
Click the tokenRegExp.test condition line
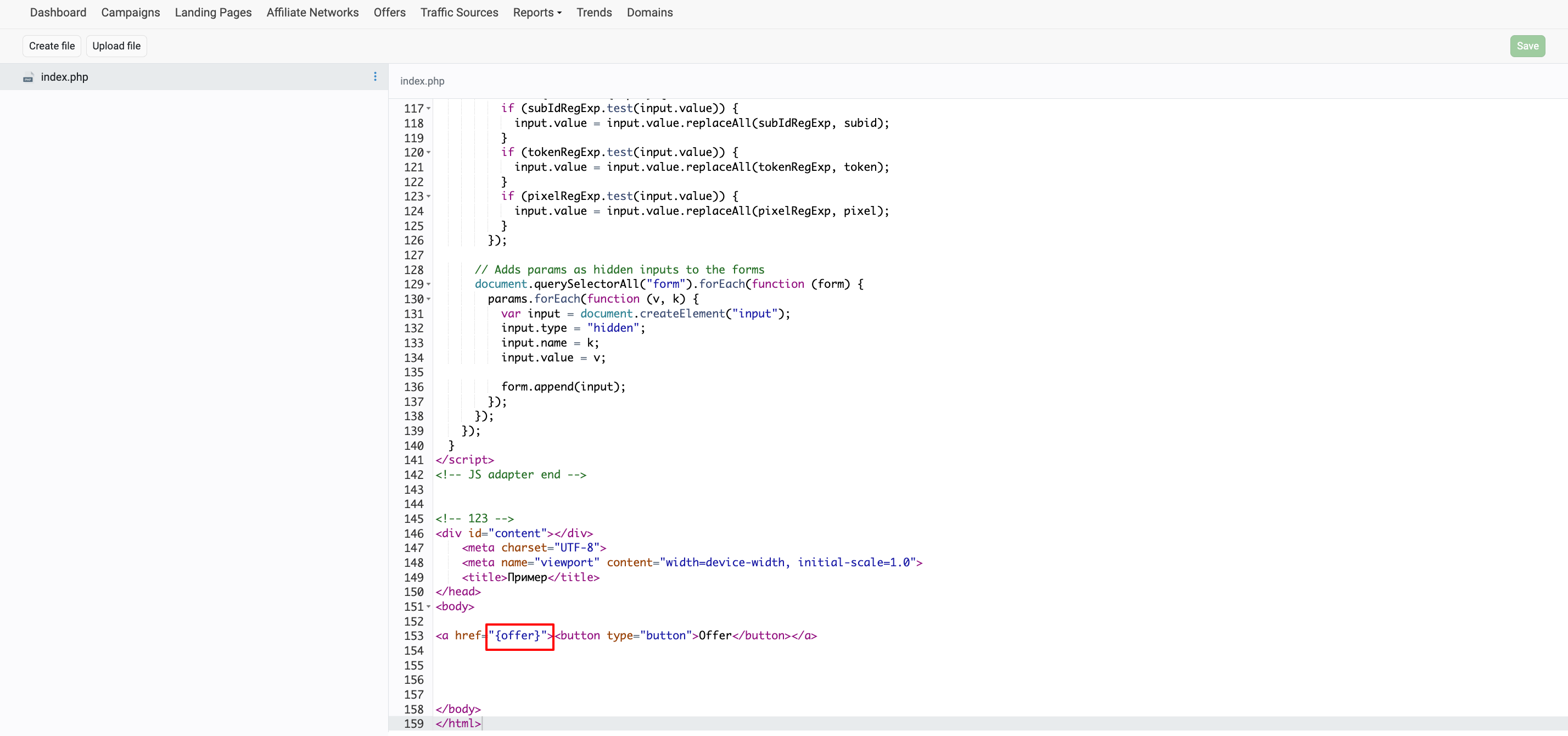coord(619,152)
